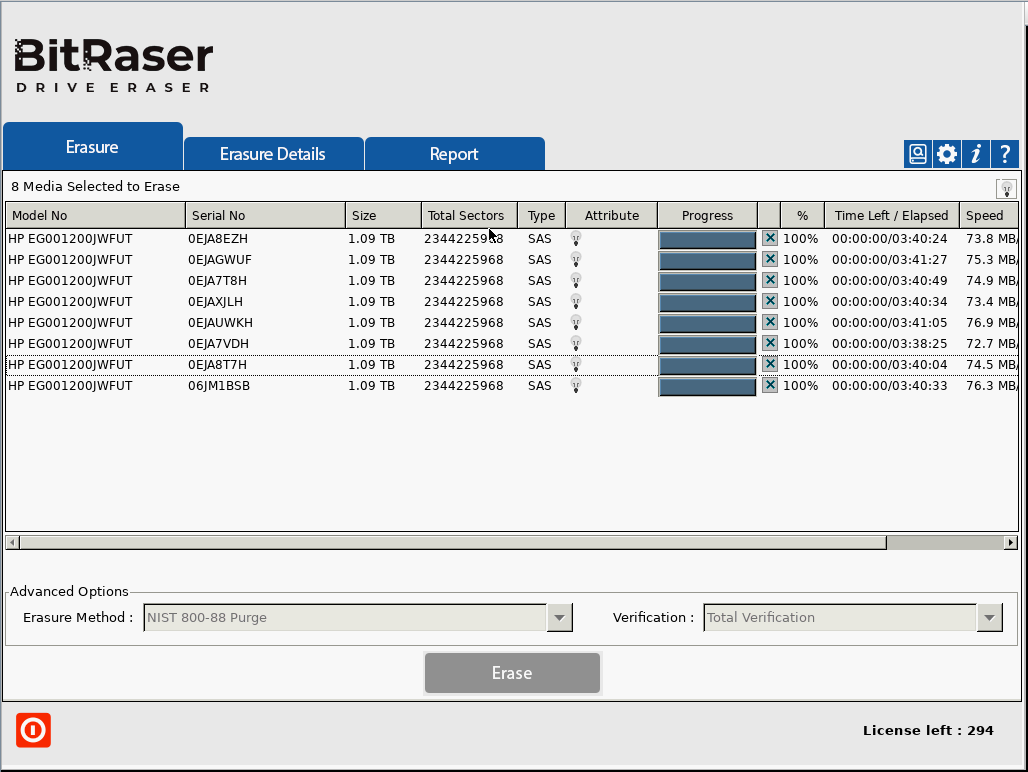The width and height of the screenshot is (1028, 772).
Task: Click the X cancel icon for serial 0EJAUWKH
Action: [x=770, y=322]
